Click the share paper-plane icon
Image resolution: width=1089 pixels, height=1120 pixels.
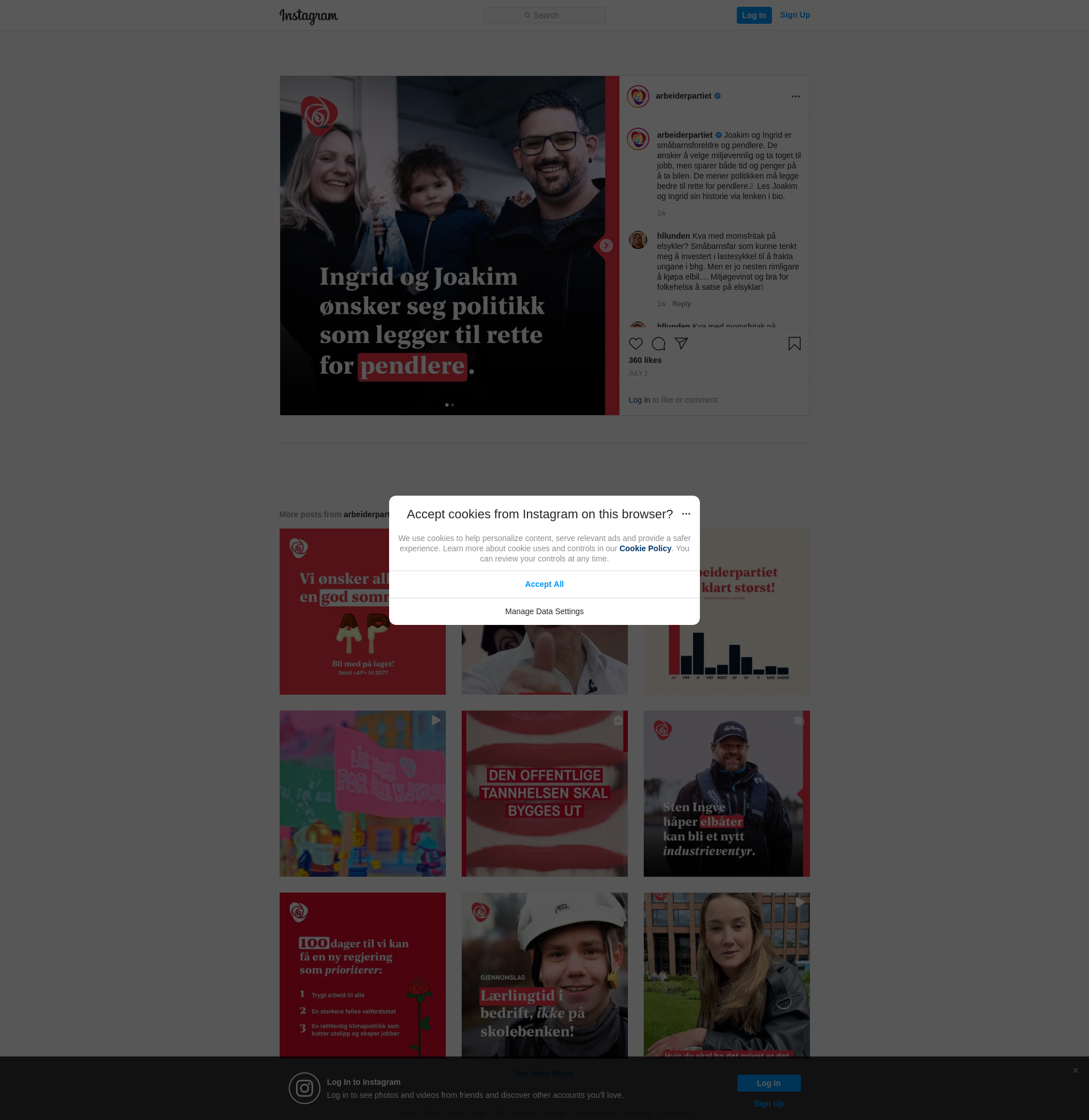click(x=681, y=343)
